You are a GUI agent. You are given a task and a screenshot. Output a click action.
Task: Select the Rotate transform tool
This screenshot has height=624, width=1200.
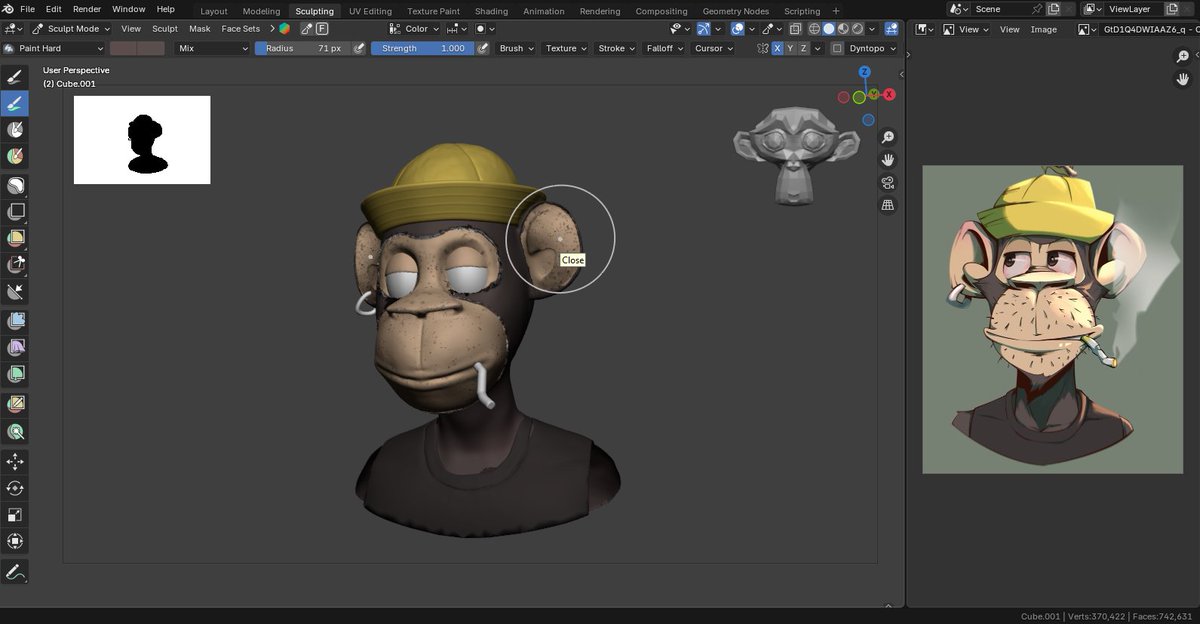[15, 488]
